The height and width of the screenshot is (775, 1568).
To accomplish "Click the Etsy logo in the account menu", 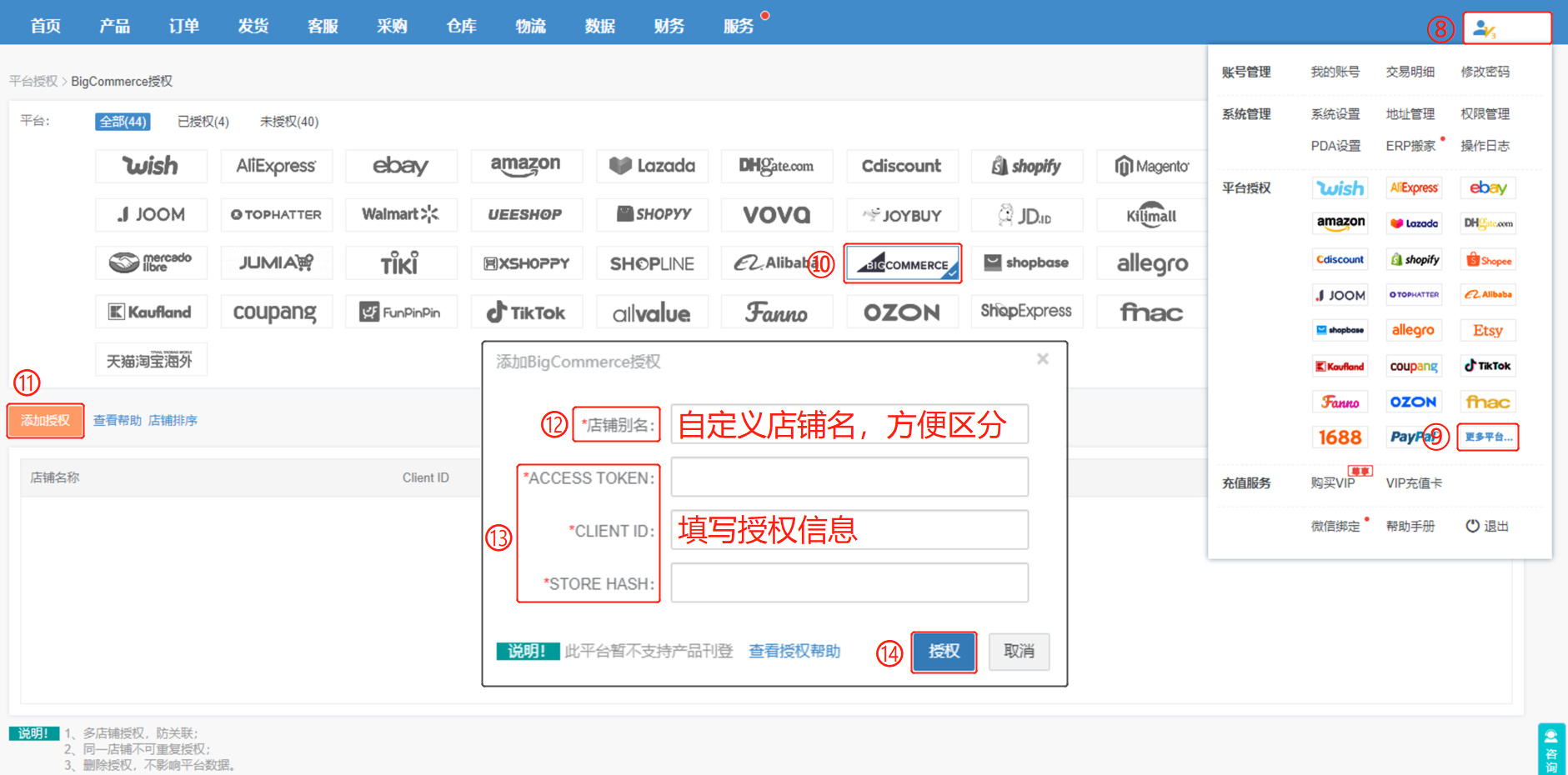I will coord(1487,331).
